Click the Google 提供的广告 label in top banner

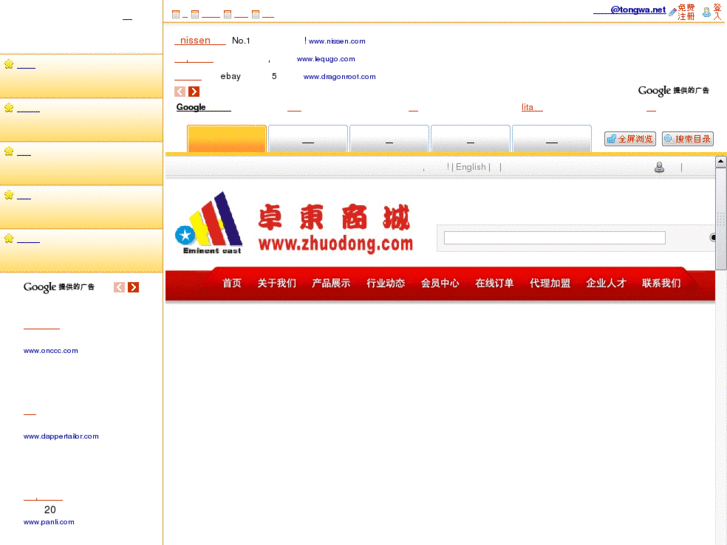pos(673,90)
